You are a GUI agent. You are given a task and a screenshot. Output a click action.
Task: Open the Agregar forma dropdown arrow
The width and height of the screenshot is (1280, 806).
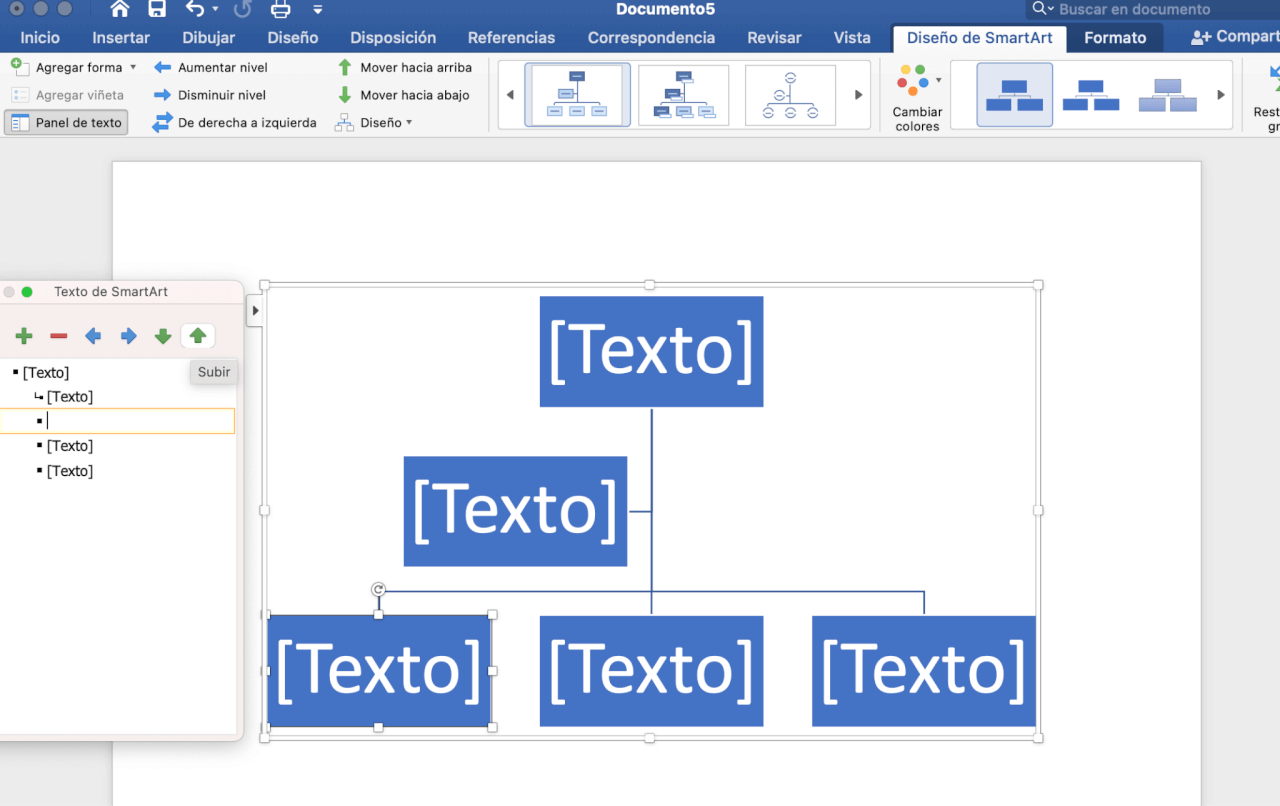pyautogui.click(x=133, y=68)
